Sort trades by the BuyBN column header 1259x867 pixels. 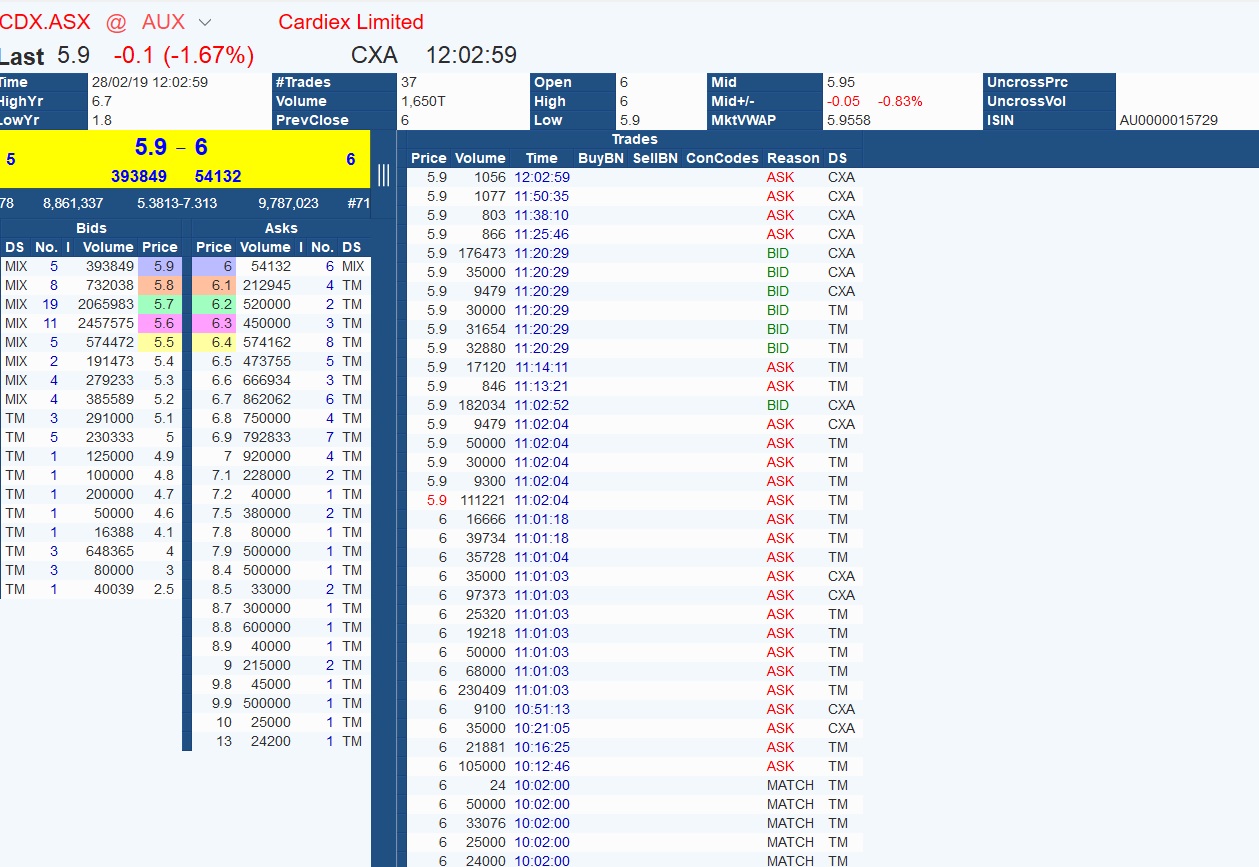click(x=601, y=158)
